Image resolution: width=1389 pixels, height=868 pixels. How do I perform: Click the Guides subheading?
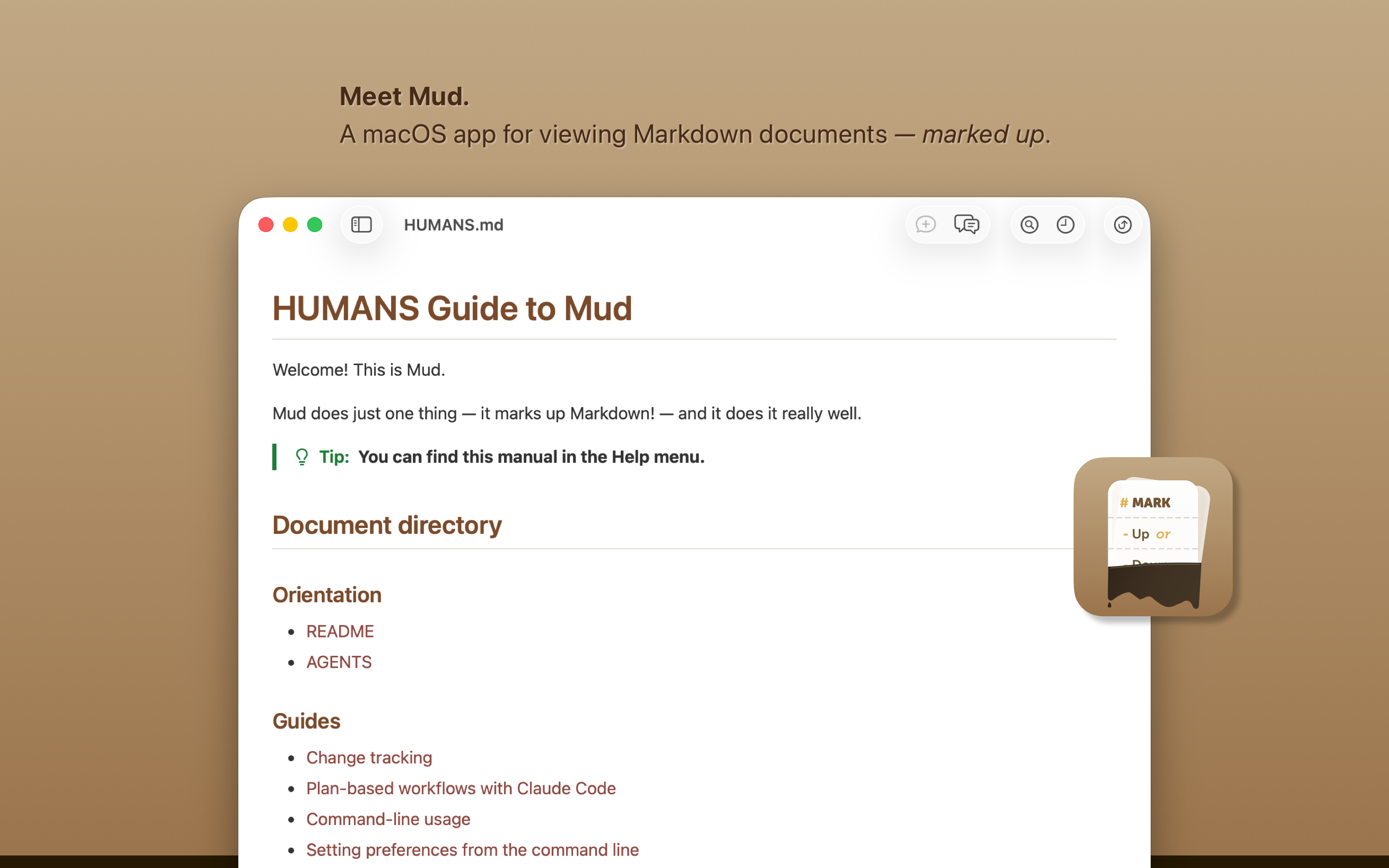306,721
